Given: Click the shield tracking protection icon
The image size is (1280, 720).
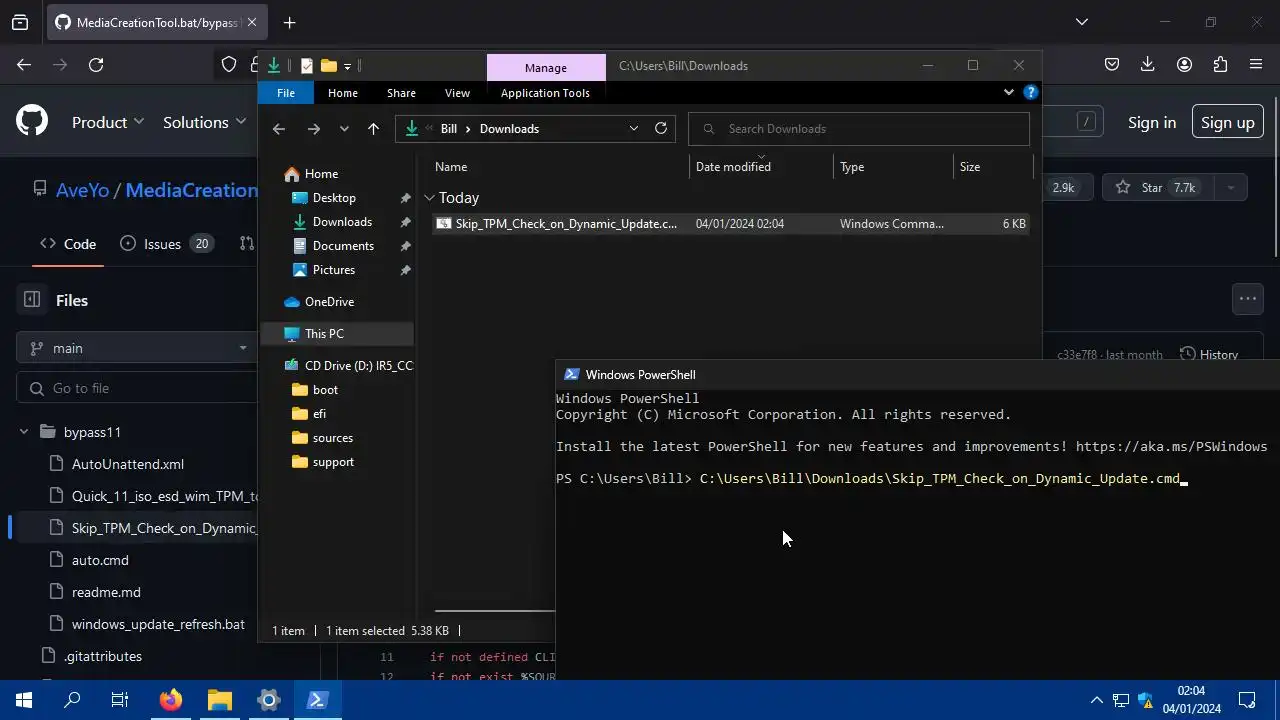Looking at the screenshot, I should tap(229, 65).
